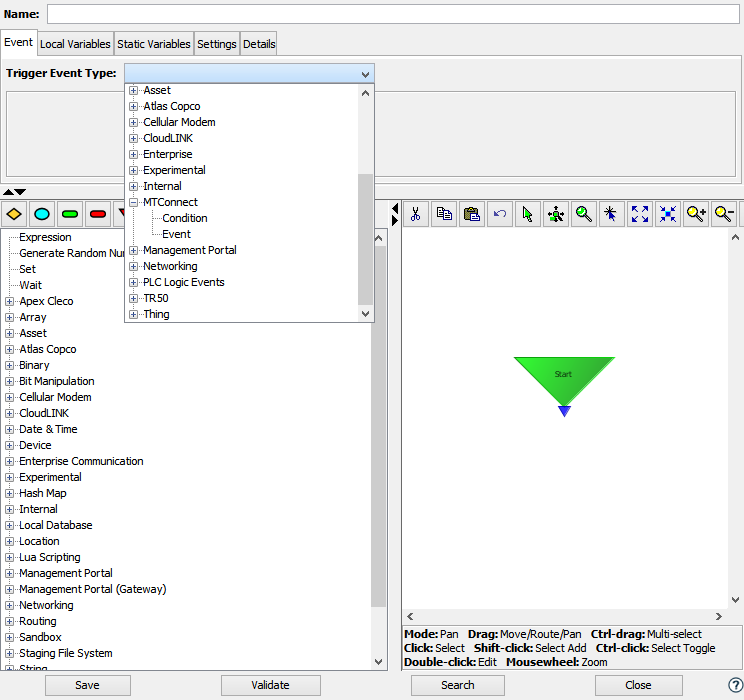Open the help question mark icon
The image size is (744, 700).
[x=735, y=685]
